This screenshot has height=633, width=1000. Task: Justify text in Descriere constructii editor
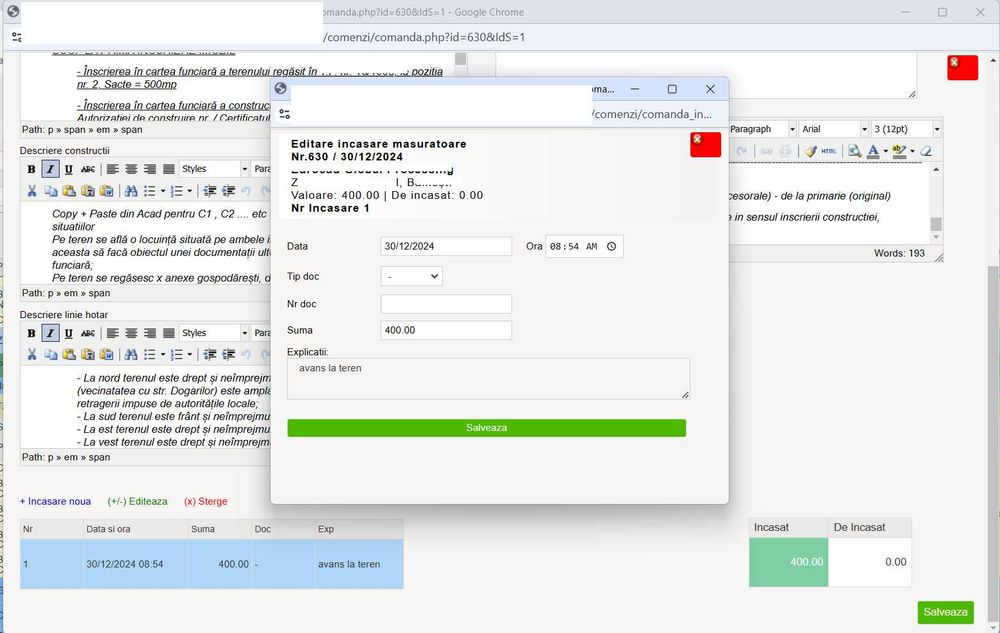coord(168,169)
